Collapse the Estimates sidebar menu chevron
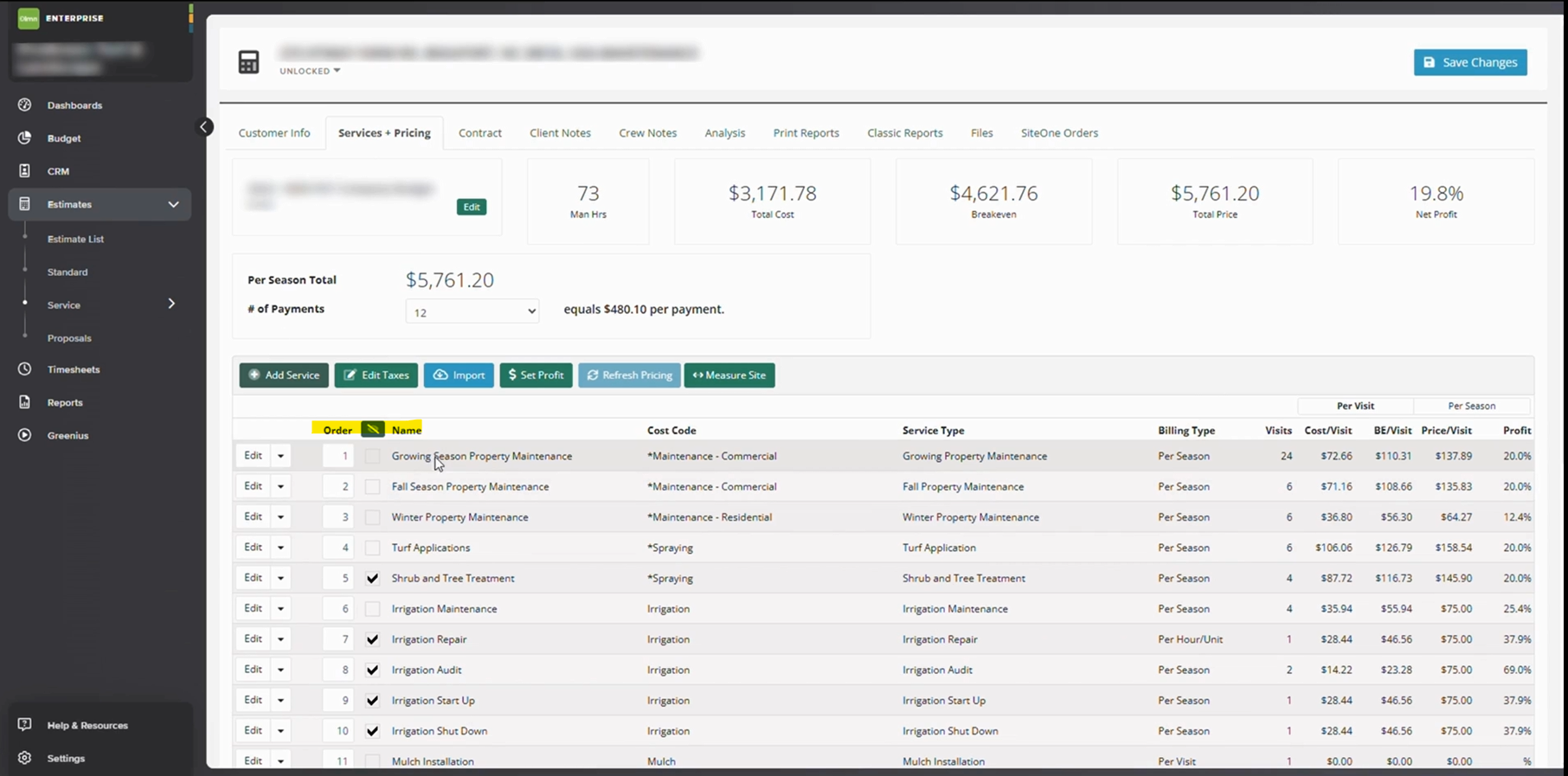This screenshot has height=776, width=1568. coord(173,204)
